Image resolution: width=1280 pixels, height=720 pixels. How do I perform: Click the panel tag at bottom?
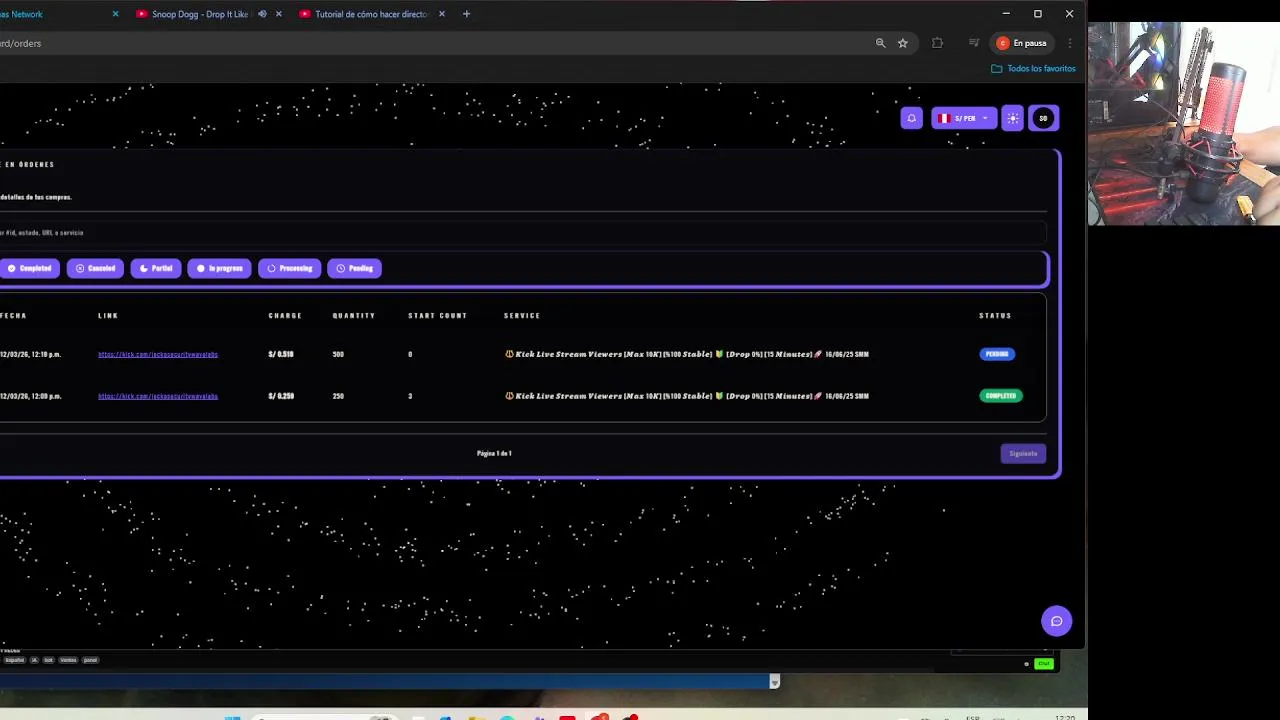(x=90, y=660)
